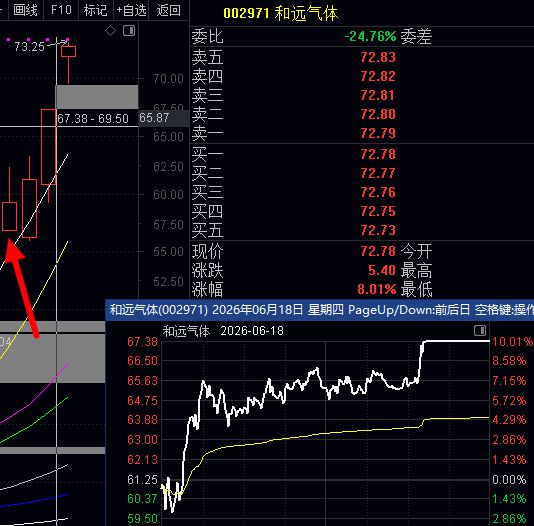
Task: Click the 现价 label
Action: pos(207,252)
